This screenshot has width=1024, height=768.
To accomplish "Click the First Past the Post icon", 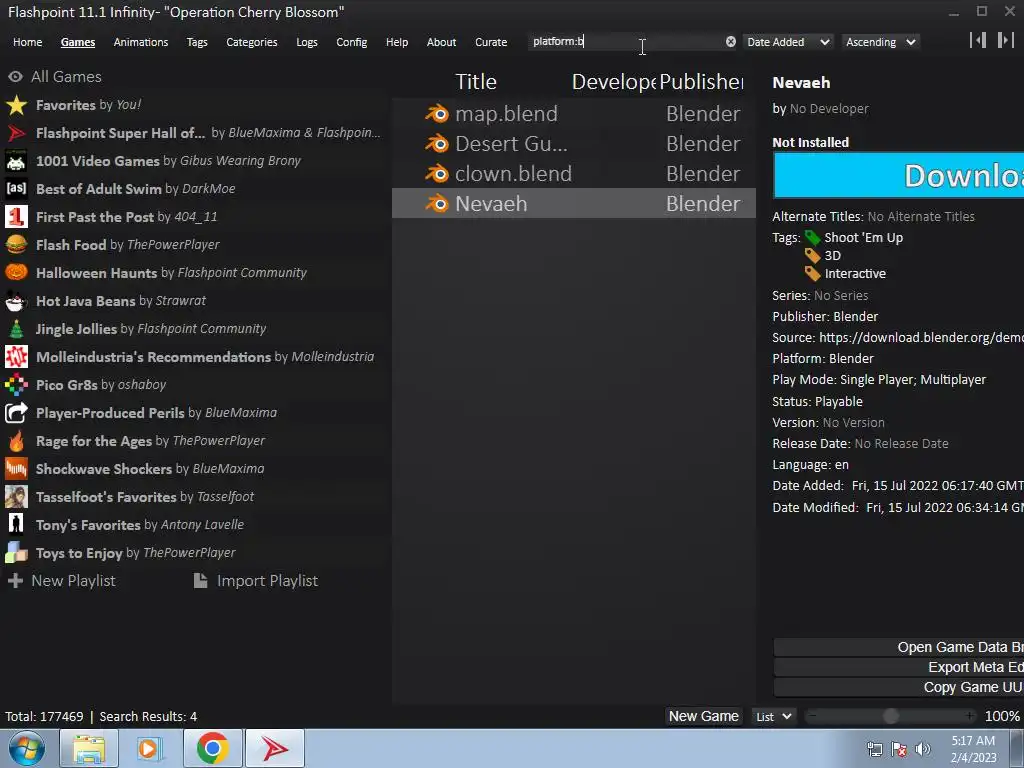I will [x=16, y=217].
